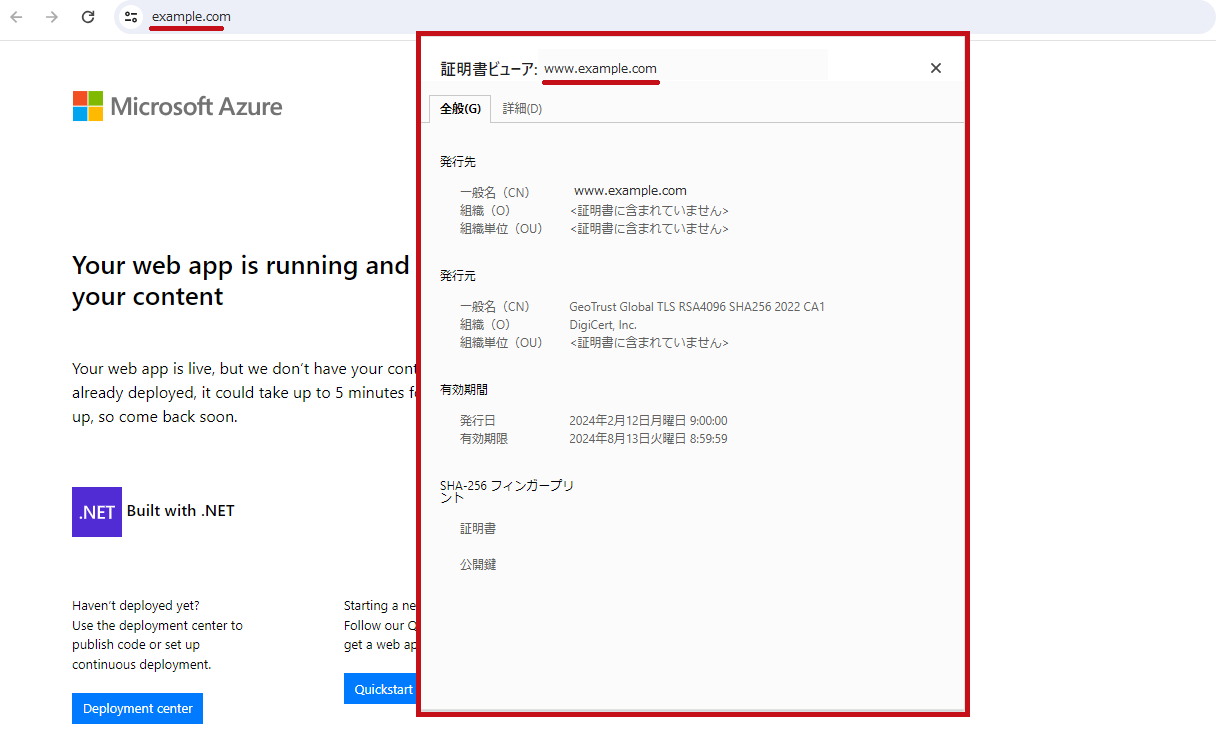Image resolution: width=1216 pixels, height=734 pixels.
Task: Reload the page with the refresh icon
Action: click(88, 17)
